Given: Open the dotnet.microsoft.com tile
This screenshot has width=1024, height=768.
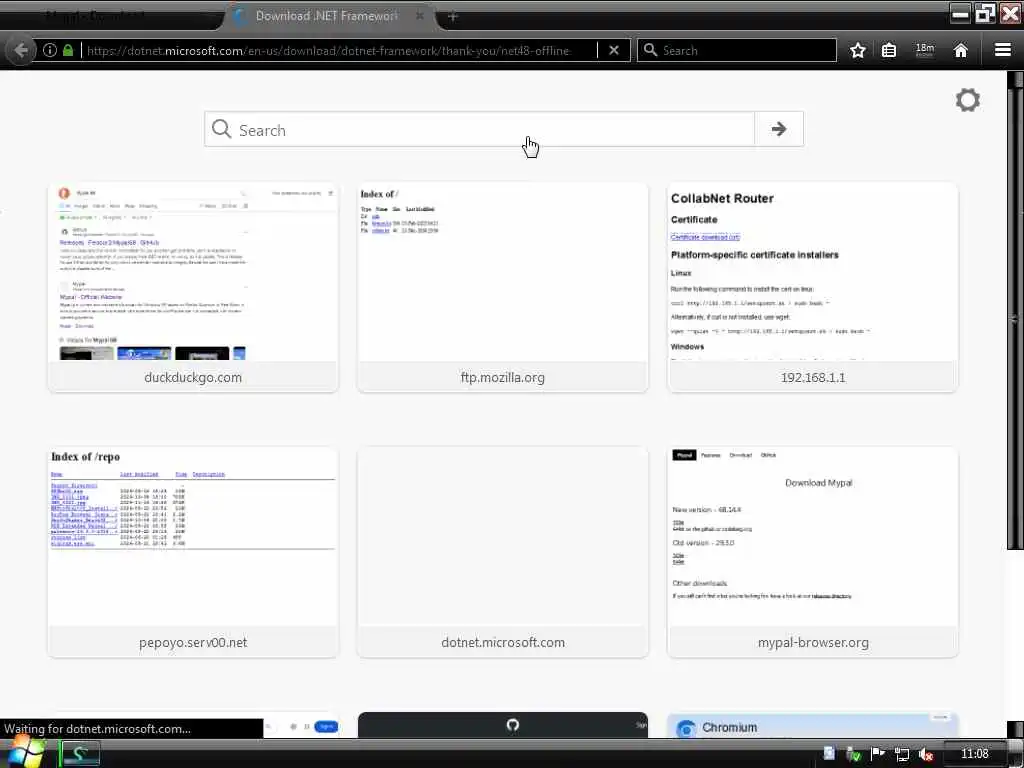Looking at the screenshot, I should click(x=503, y=552).
